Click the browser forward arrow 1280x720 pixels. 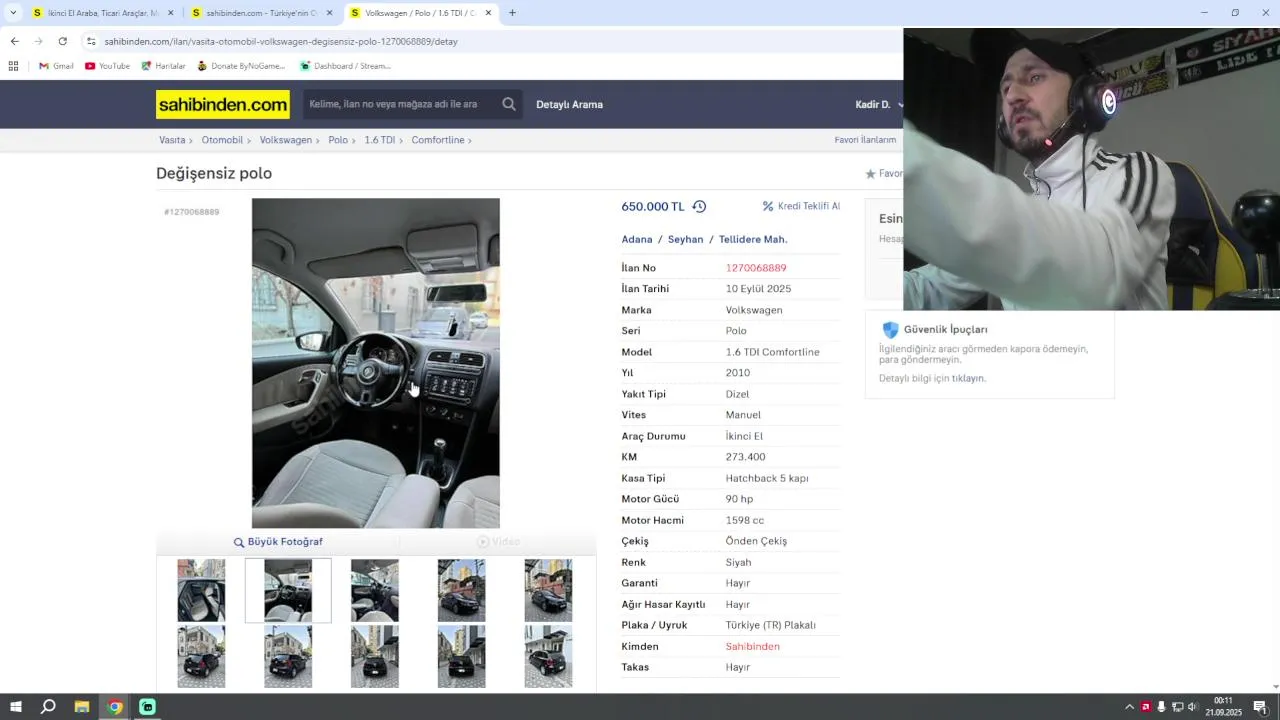click(38, 41)
